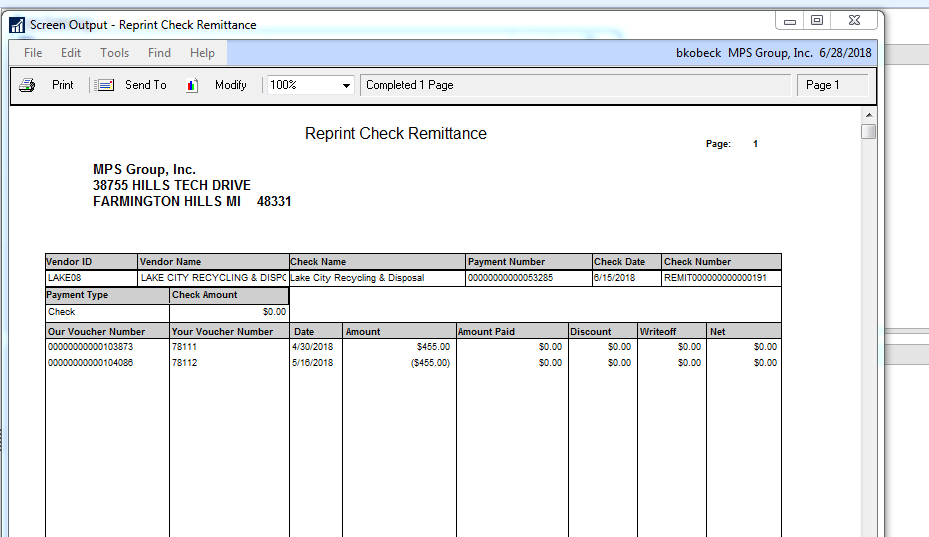Viewport: 929px width, 537px height.
Task: Click check date 6/15/2018
Action: 614,277
